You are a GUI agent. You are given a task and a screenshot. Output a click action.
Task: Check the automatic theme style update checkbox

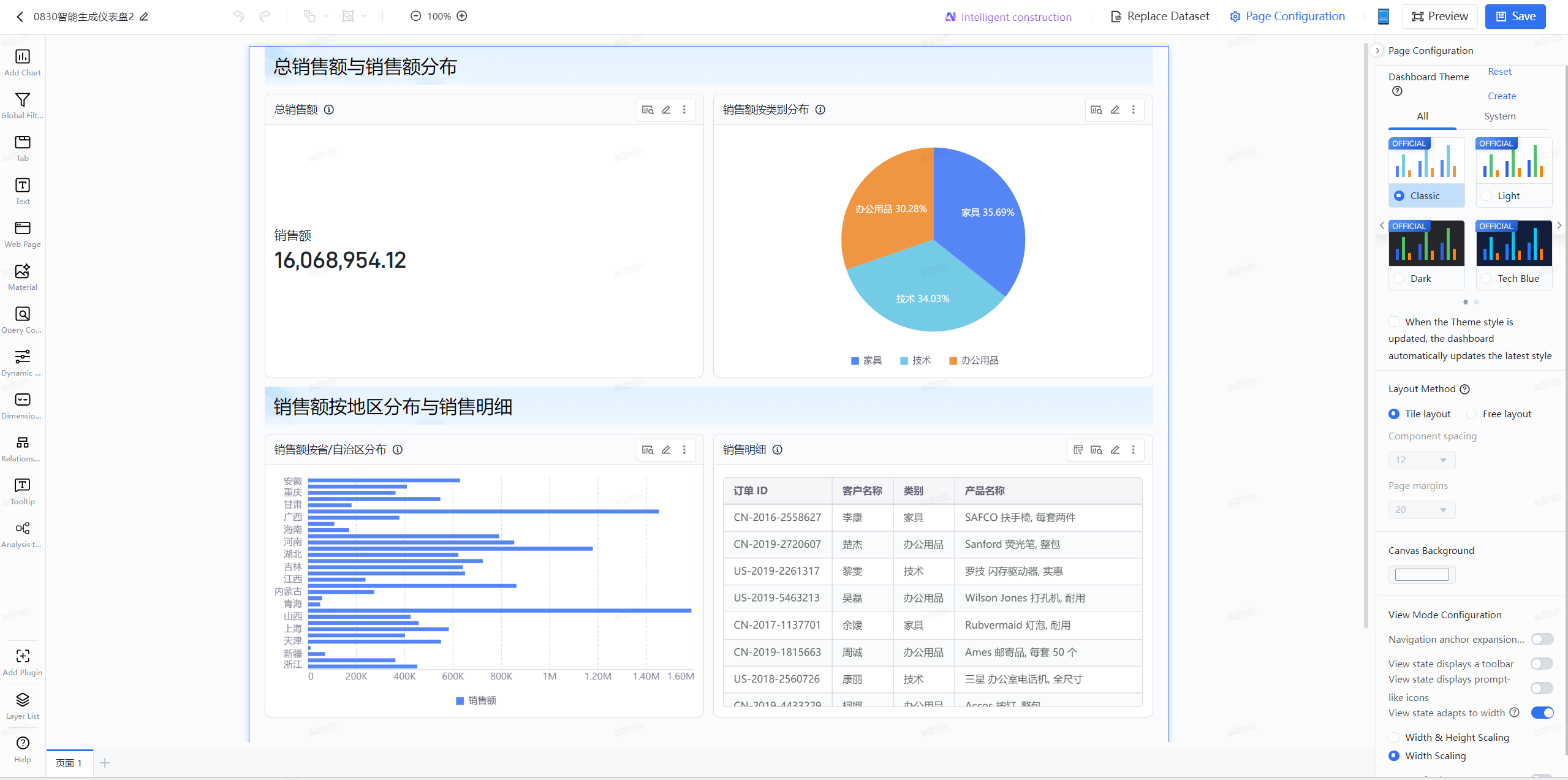point(1394,322)
